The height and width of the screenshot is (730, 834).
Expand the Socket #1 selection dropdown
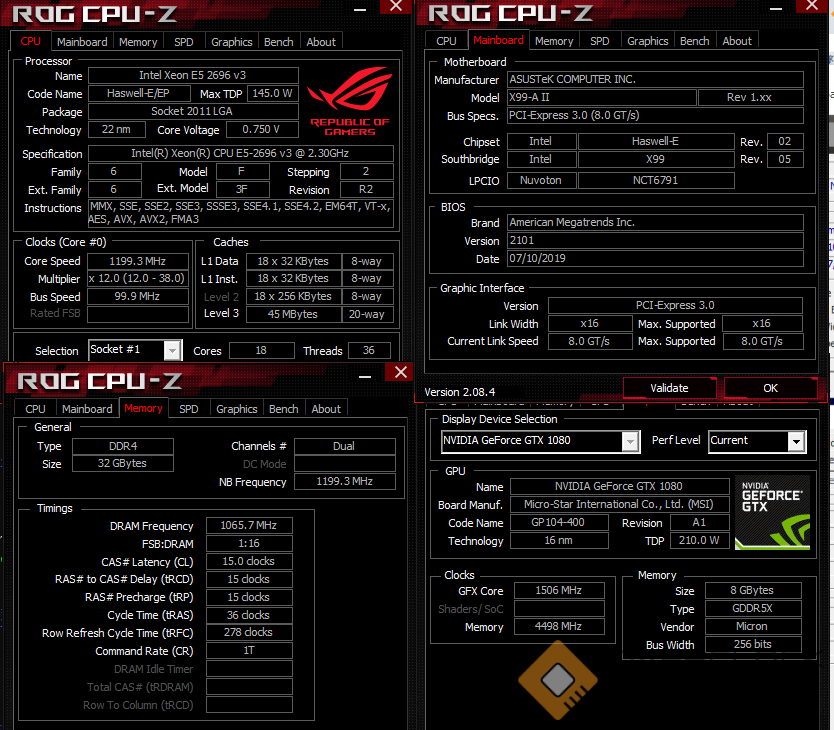(x=171, y=350)
